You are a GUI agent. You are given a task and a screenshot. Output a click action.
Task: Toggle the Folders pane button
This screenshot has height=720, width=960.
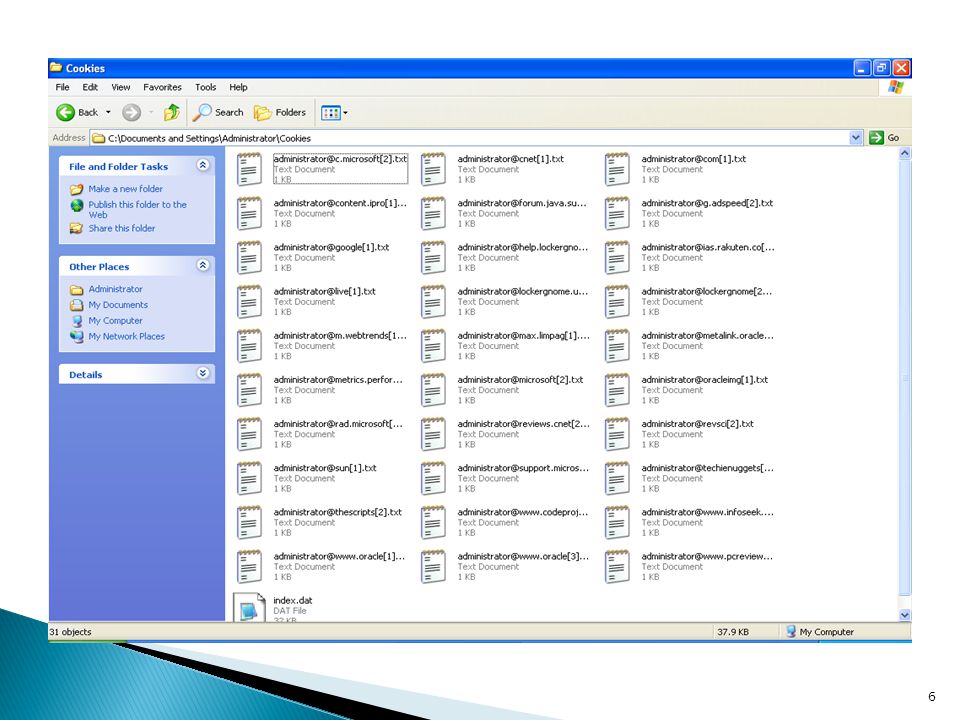(280, 113)
